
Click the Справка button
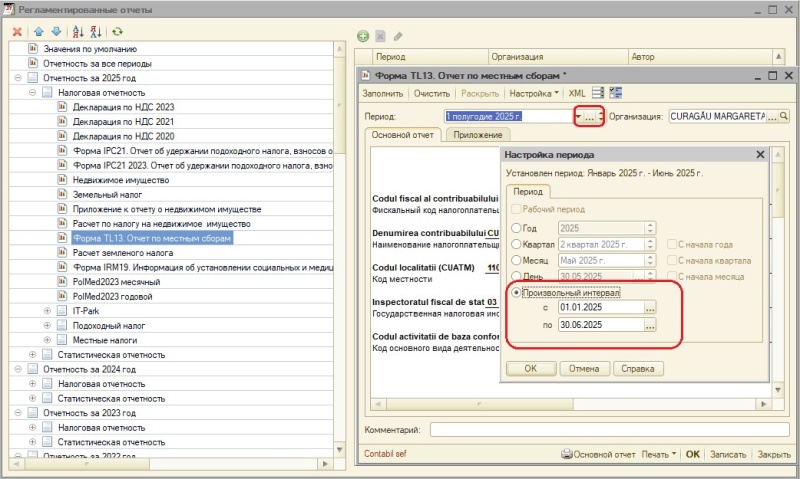point(638,368)
